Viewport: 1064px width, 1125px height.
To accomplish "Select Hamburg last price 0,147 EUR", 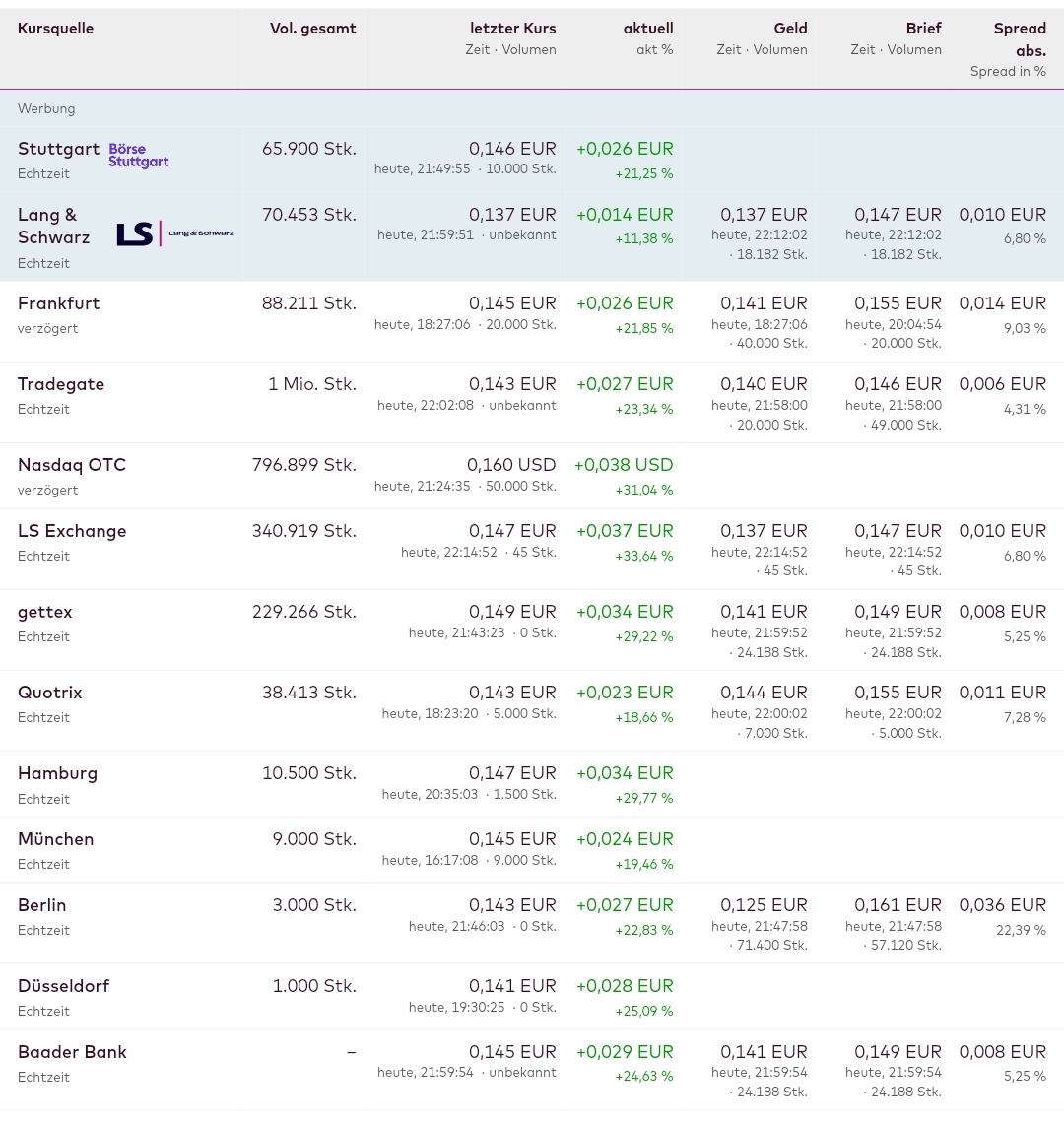I will coord(512,773).
